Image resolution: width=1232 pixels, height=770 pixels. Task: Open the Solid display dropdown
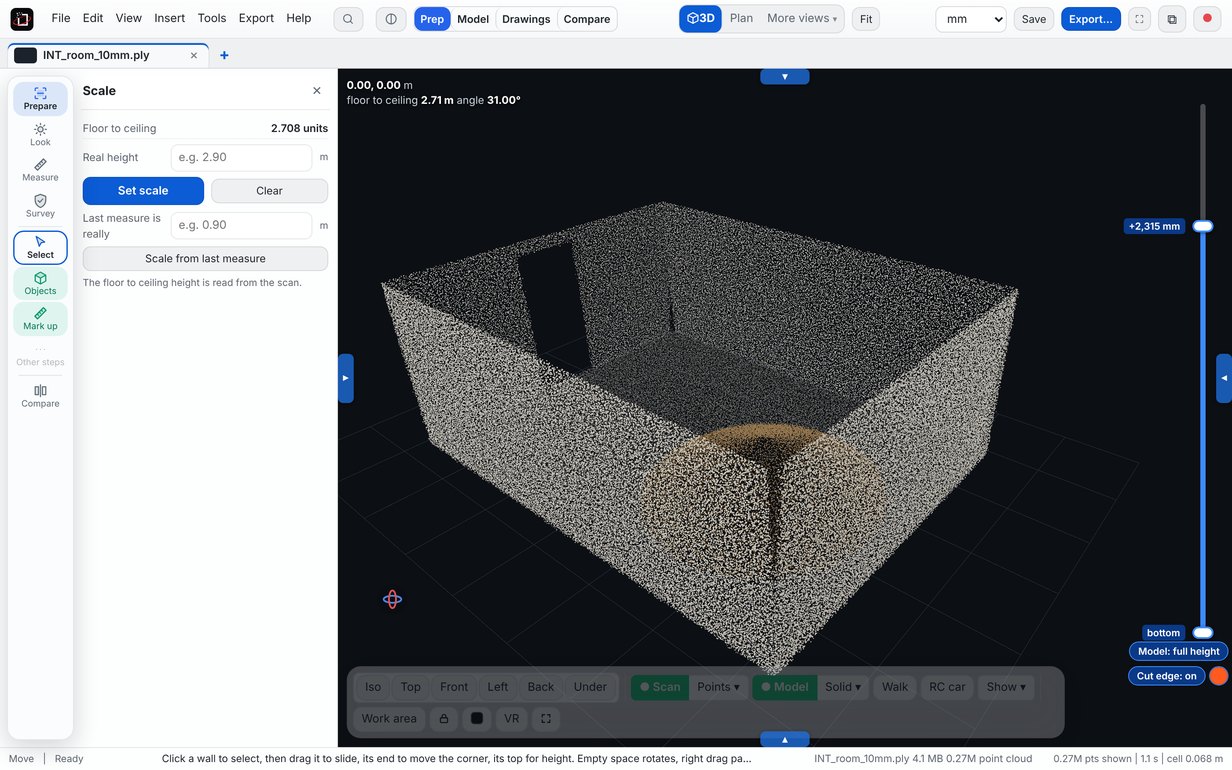coord(843,687)
